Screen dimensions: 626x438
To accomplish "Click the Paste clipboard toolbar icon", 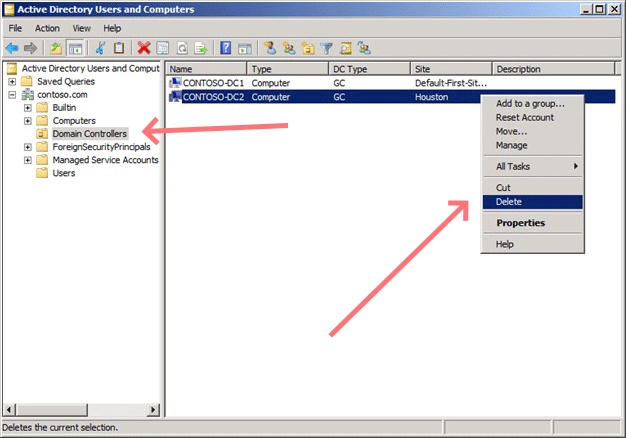I will tap(119, 47).
